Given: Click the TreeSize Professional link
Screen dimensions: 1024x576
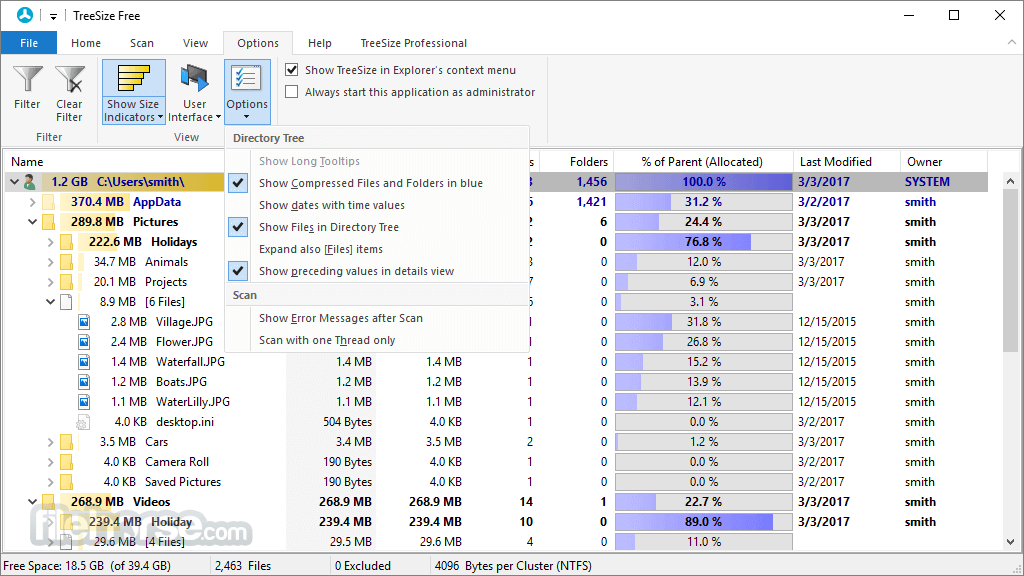Looking at the screenshot, I should pos(413,43).
